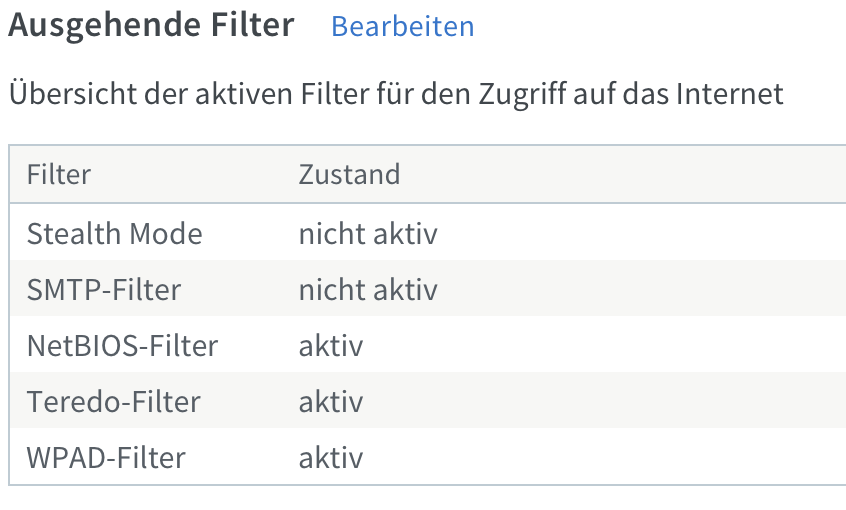Click the word Internet in description
The image size is (846, 510).
tap(729, 94)
